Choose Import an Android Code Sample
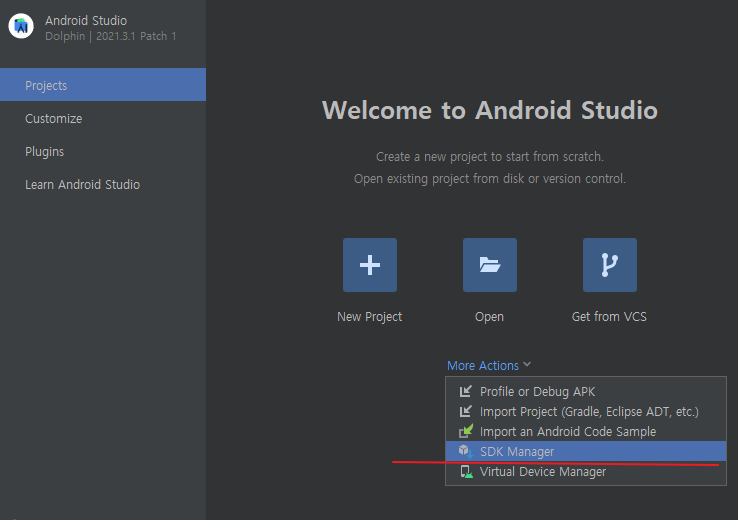This screenshot has width=738, height=520. click(x=586, y=432)
